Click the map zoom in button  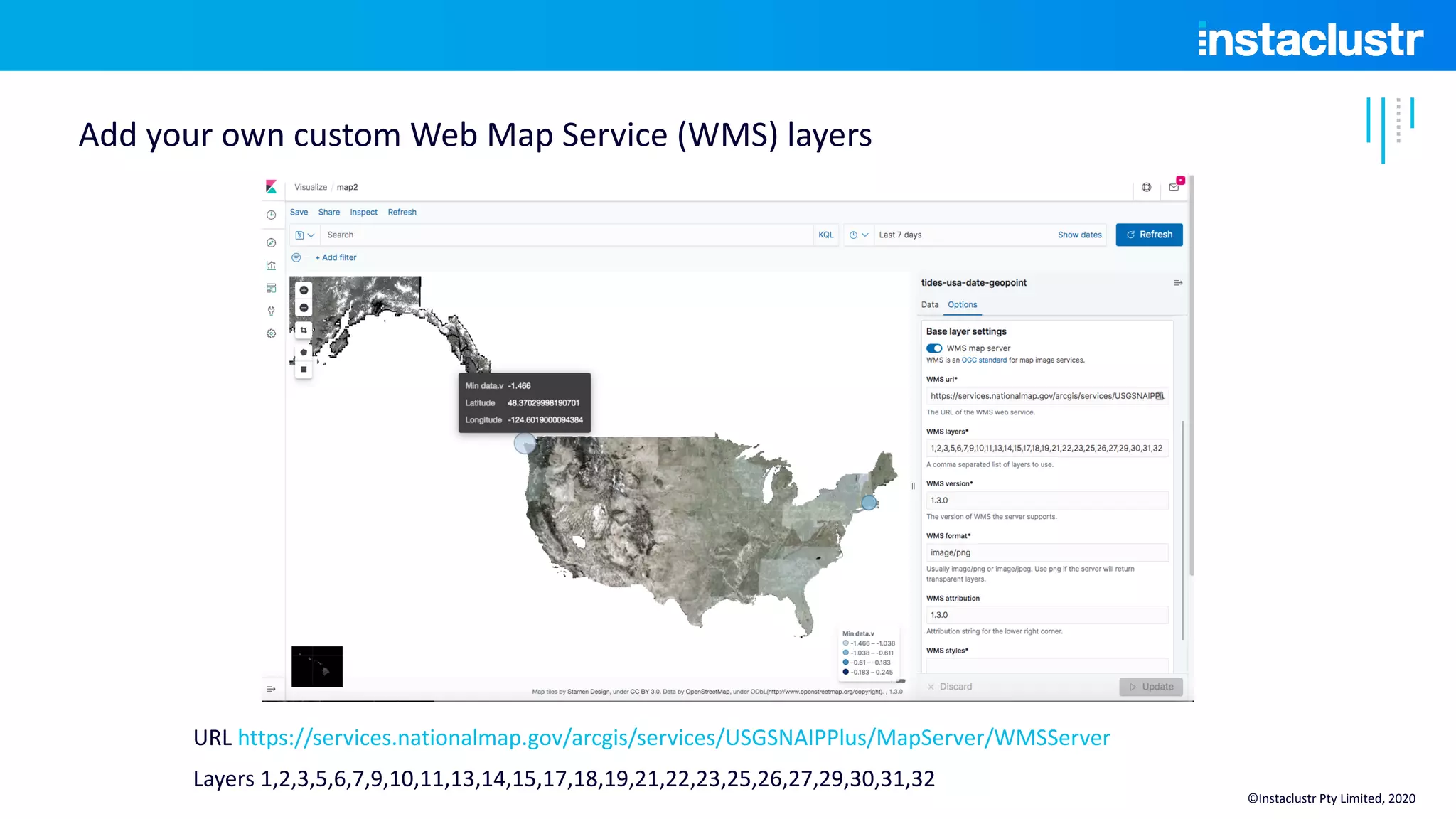pyautogui.click(x=304, y=290)
